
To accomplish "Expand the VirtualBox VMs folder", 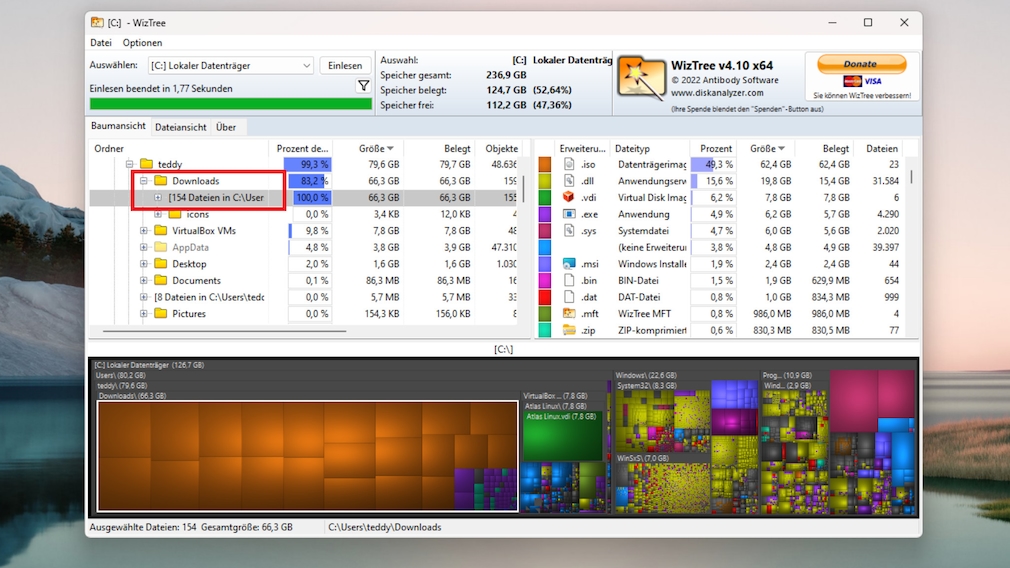I will [x=144, y=231].
